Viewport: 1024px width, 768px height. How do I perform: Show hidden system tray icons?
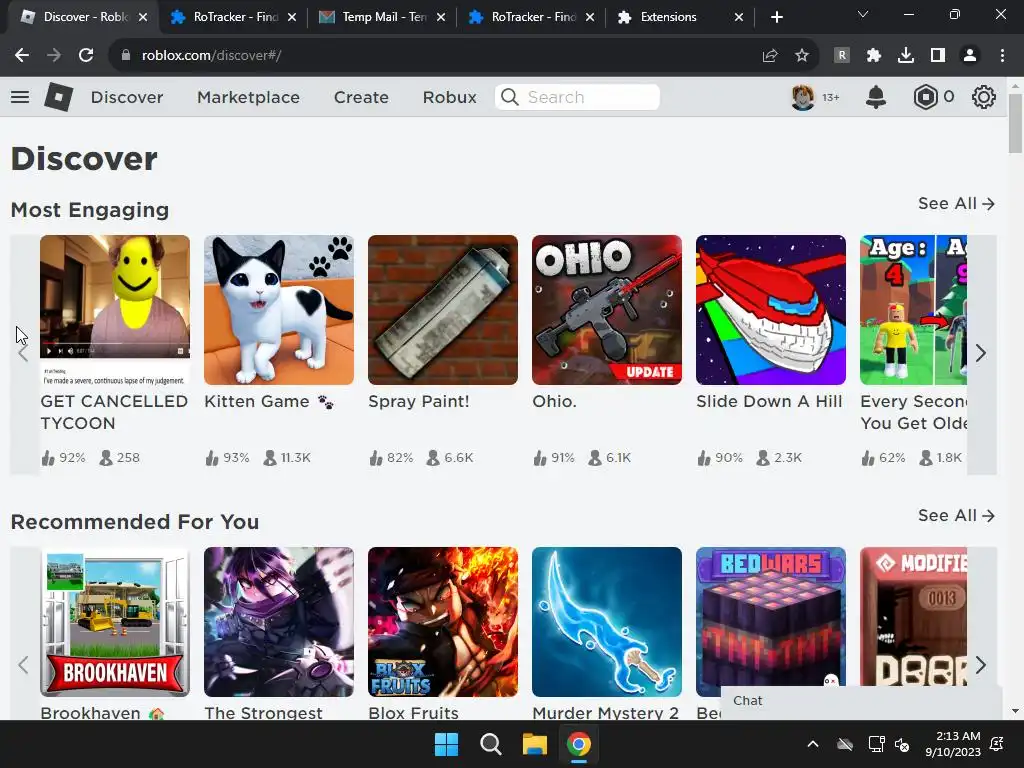[813, 744]
